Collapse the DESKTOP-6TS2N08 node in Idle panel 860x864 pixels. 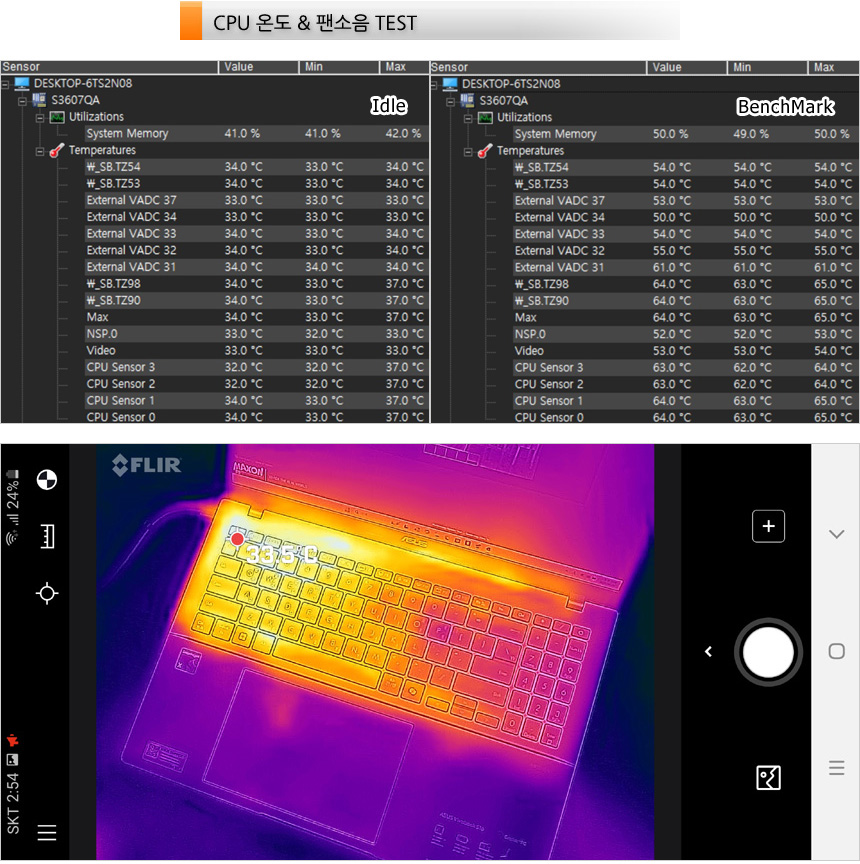tap(6, 84)
